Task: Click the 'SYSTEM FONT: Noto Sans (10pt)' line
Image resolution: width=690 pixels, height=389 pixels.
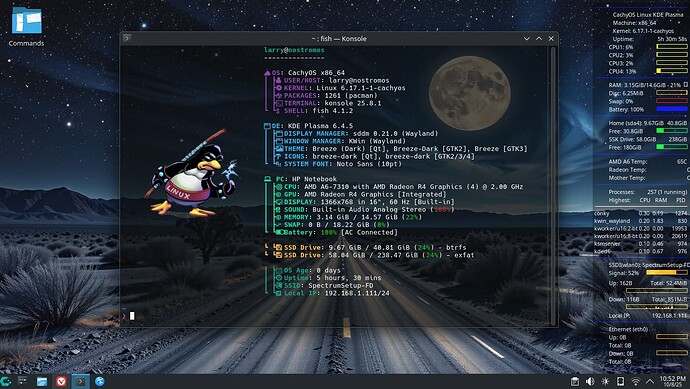Action: click(338, 164)
